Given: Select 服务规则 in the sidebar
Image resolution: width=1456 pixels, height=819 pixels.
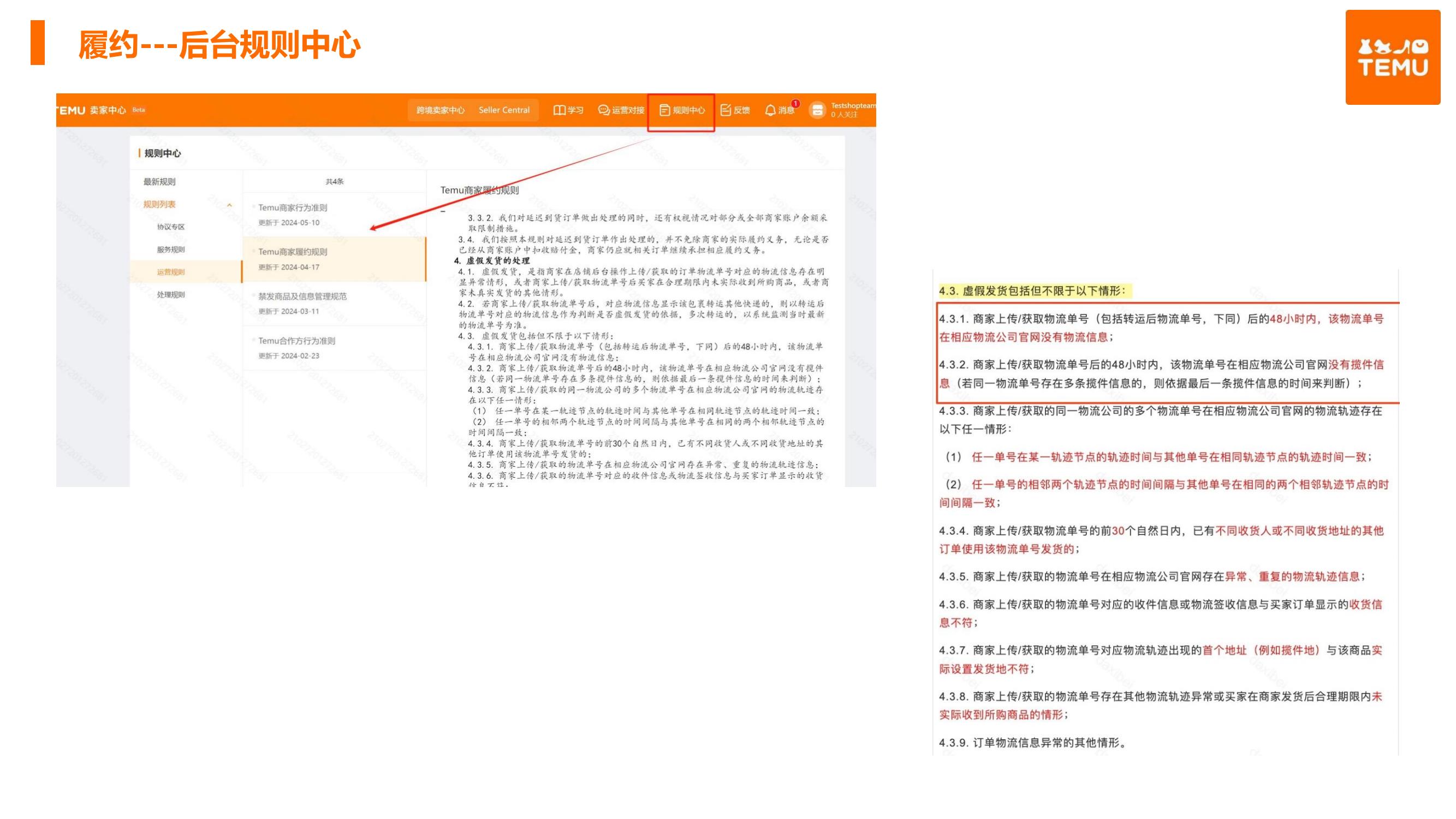Looking at the screenshot, I should pyautogui.click(x=171, y=250).
